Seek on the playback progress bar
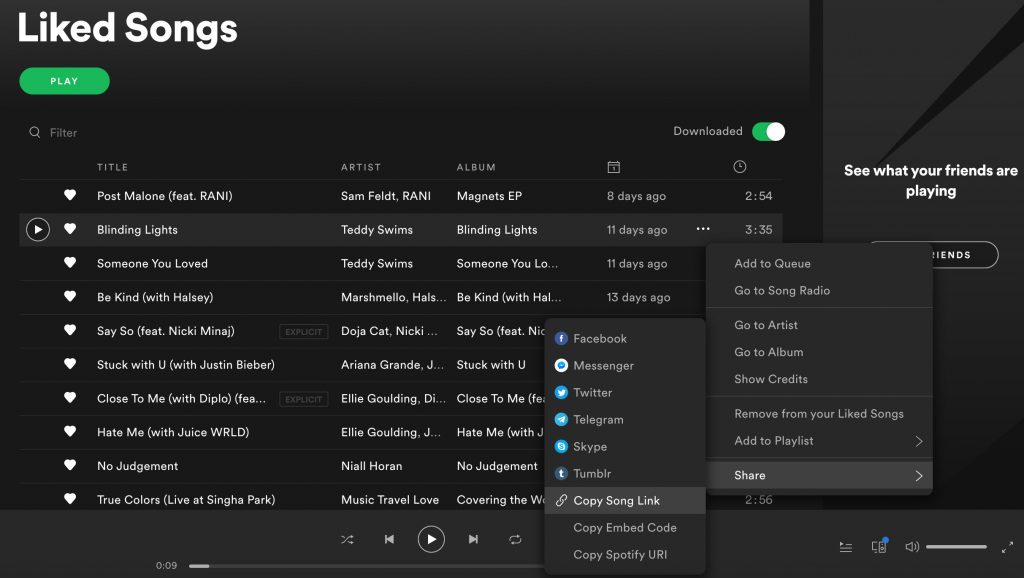Viewport: 1024px width, 578px height. (366, 566)
